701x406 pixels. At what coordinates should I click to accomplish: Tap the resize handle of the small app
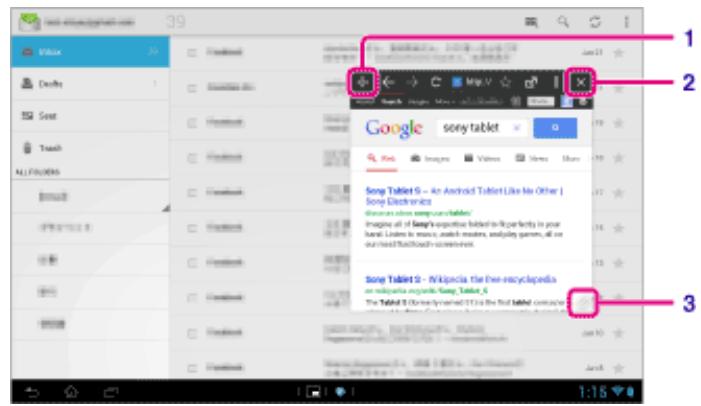pos(583,303)
